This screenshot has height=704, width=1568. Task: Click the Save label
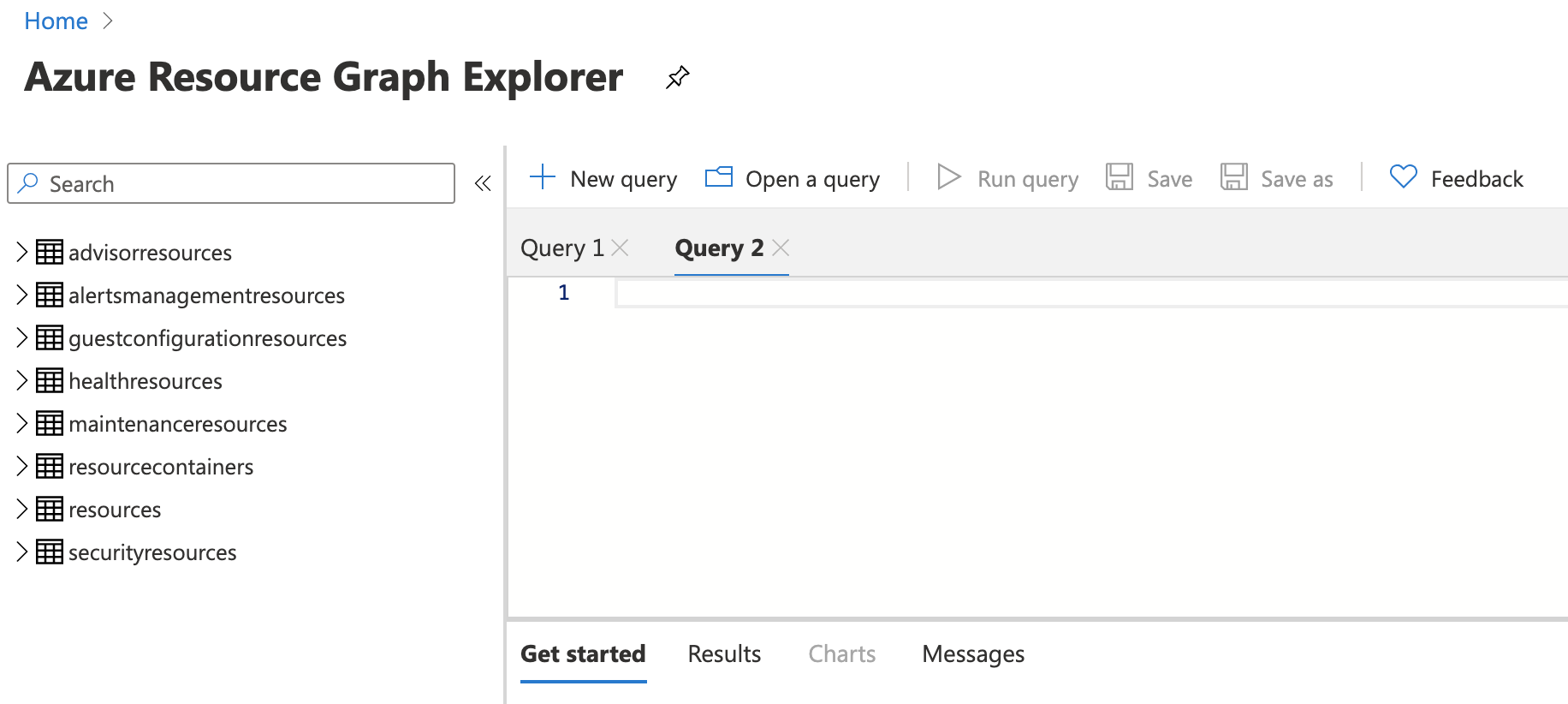(x=1170, y=179)
